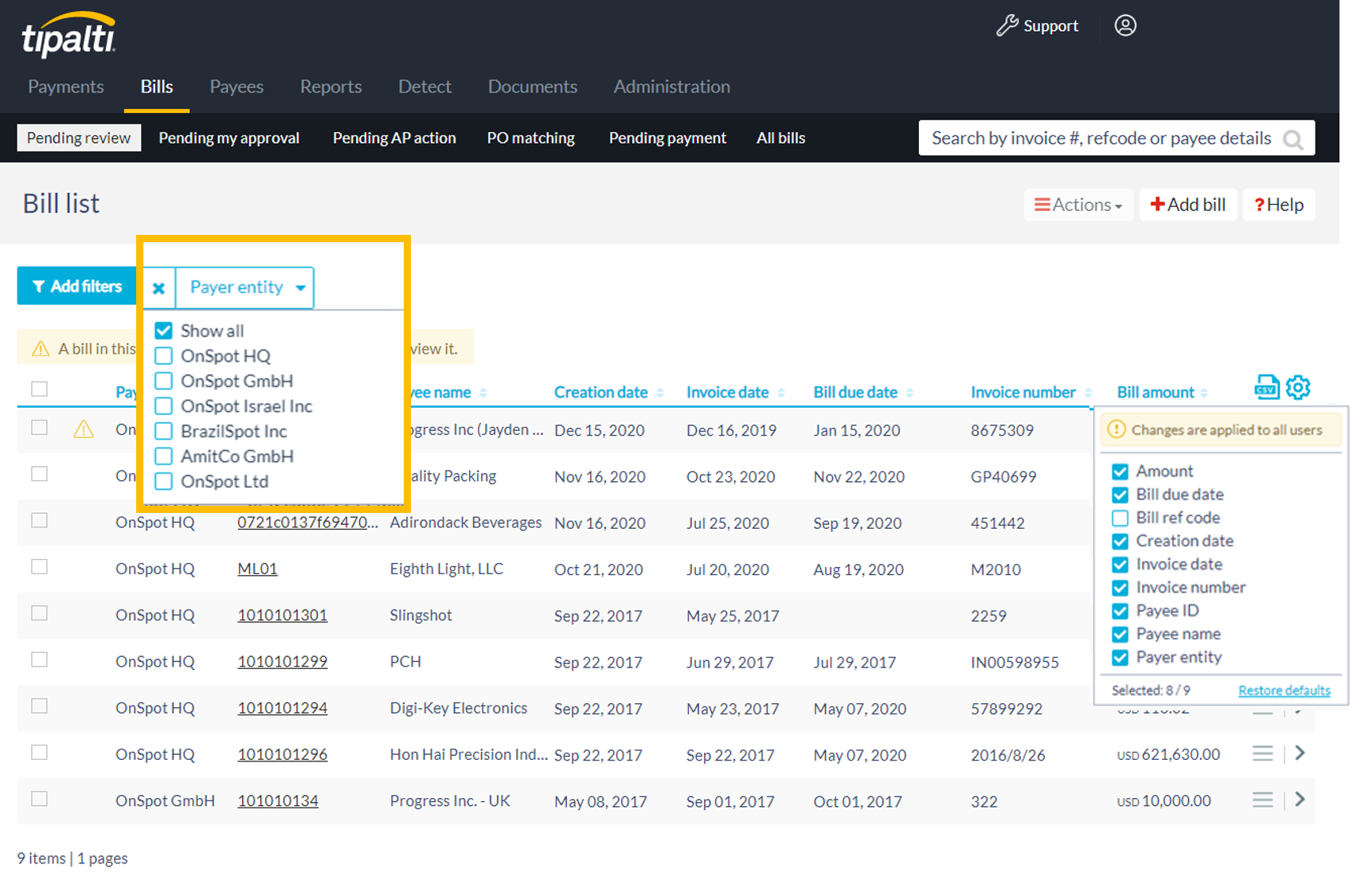Click inside the invoice search field
1357x896 pixels.
click(1099, 137)
